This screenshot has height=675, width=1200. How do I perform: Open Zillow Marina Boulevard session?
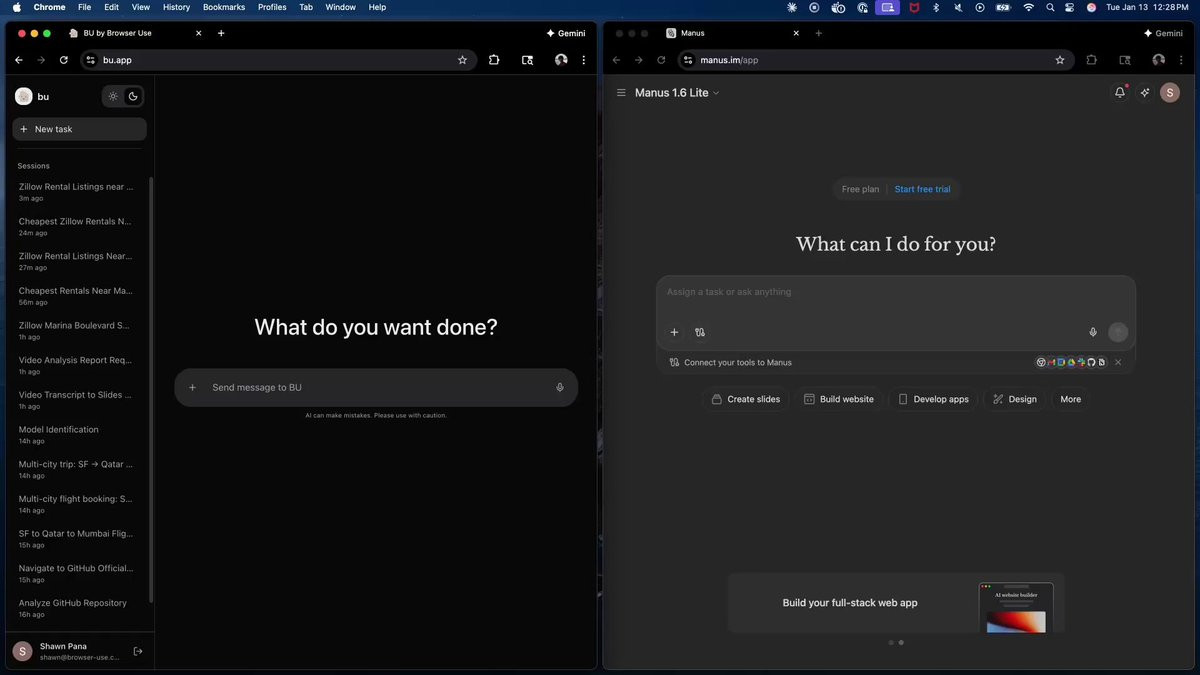point(78,331)
